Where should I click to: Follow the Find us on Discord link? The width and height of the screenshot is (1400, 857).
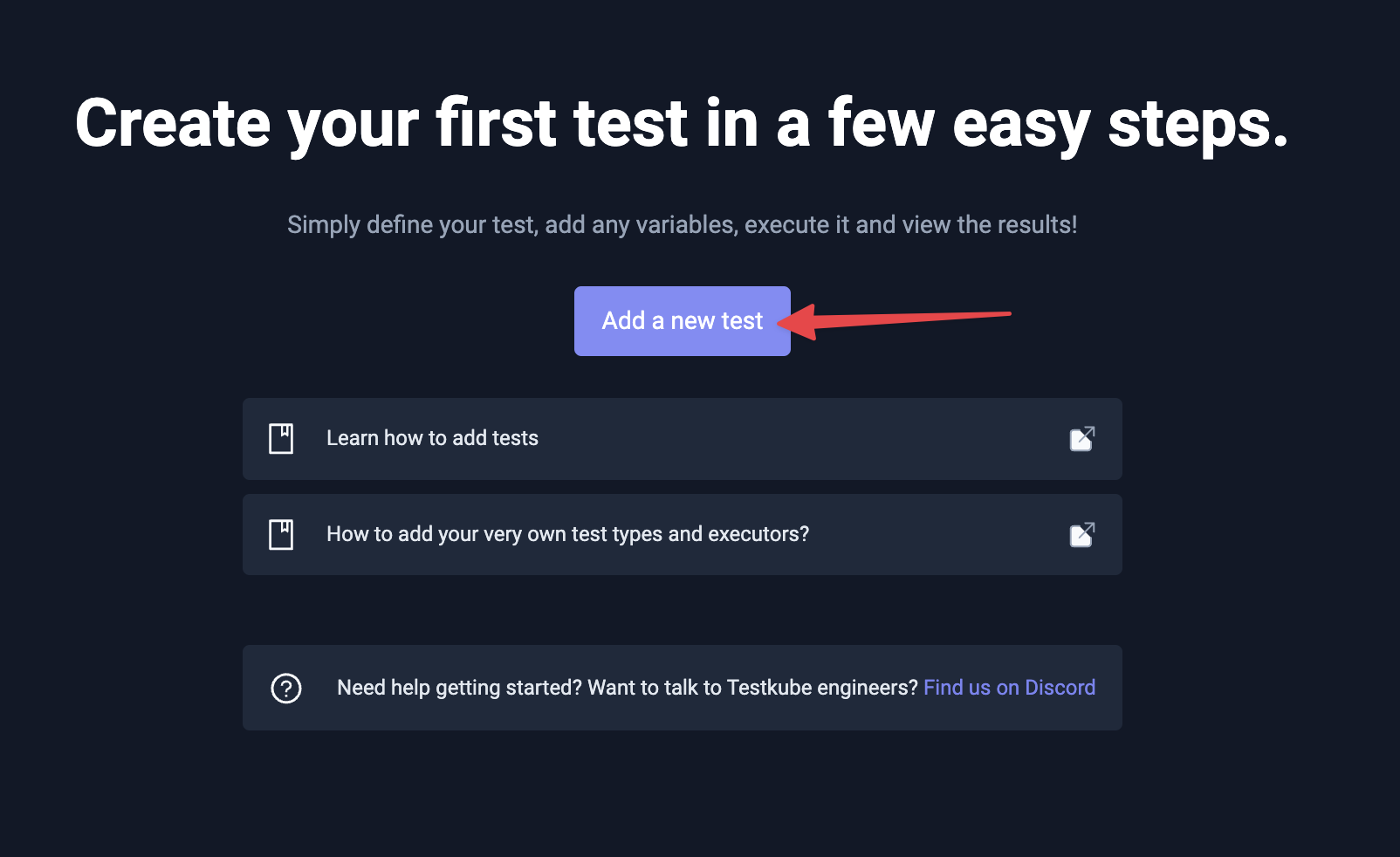pos(1009,688)
